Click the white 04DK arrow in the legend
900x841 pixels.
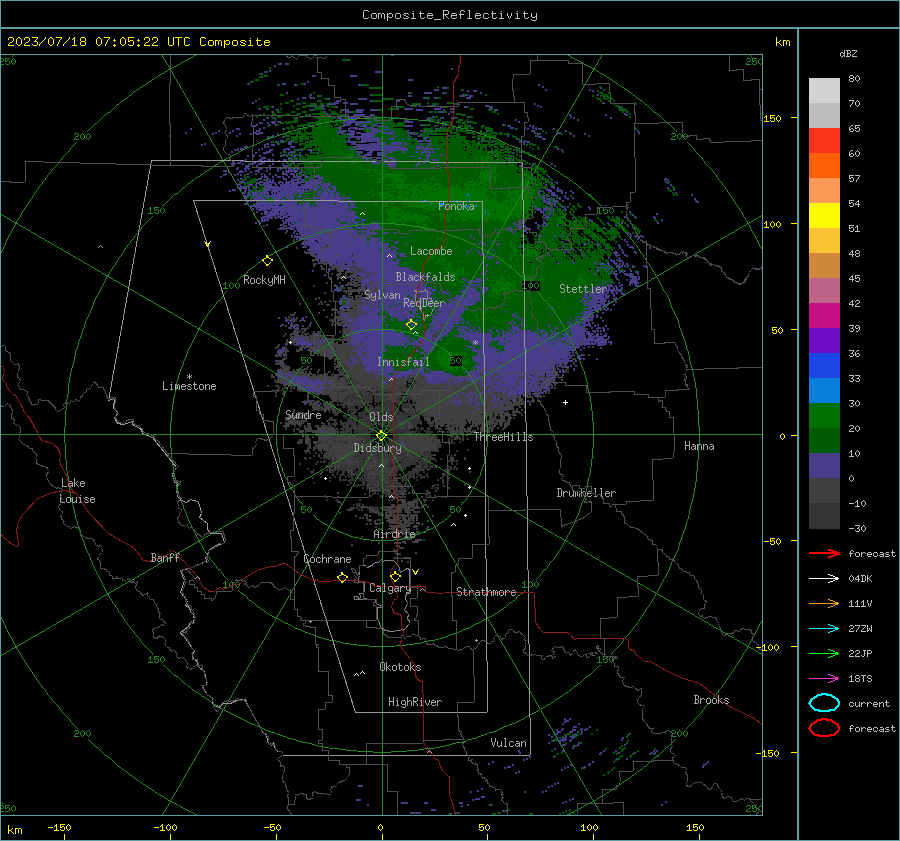[824, 579]
